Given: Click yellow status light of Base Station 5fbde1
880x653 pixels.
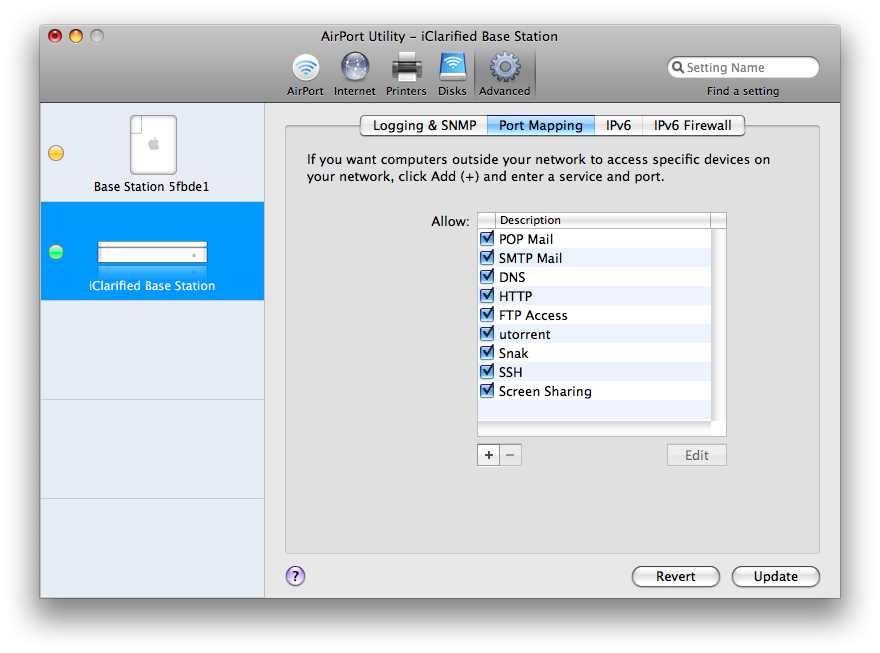Looking at the screenshot, I should tap(56, 153).
